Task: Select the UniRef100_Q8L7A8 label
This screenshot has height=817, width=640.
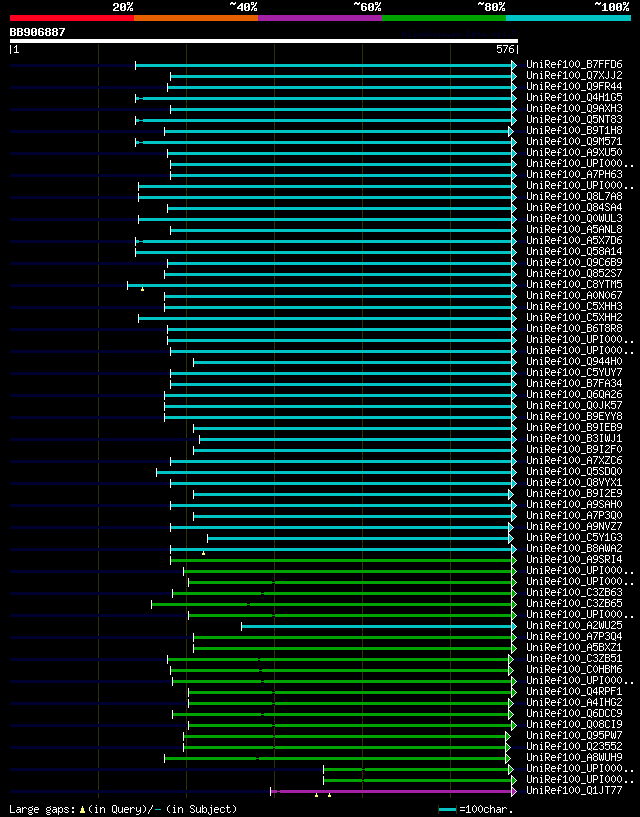Action: [574, 196]
